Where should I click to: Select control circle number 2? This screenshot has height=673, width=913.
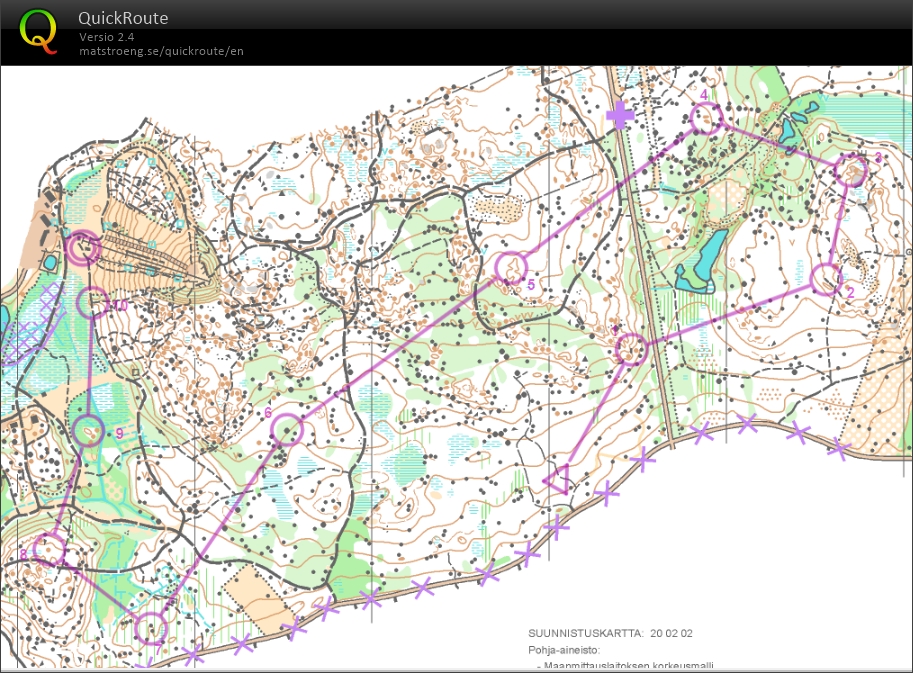[x=826, y=279]
